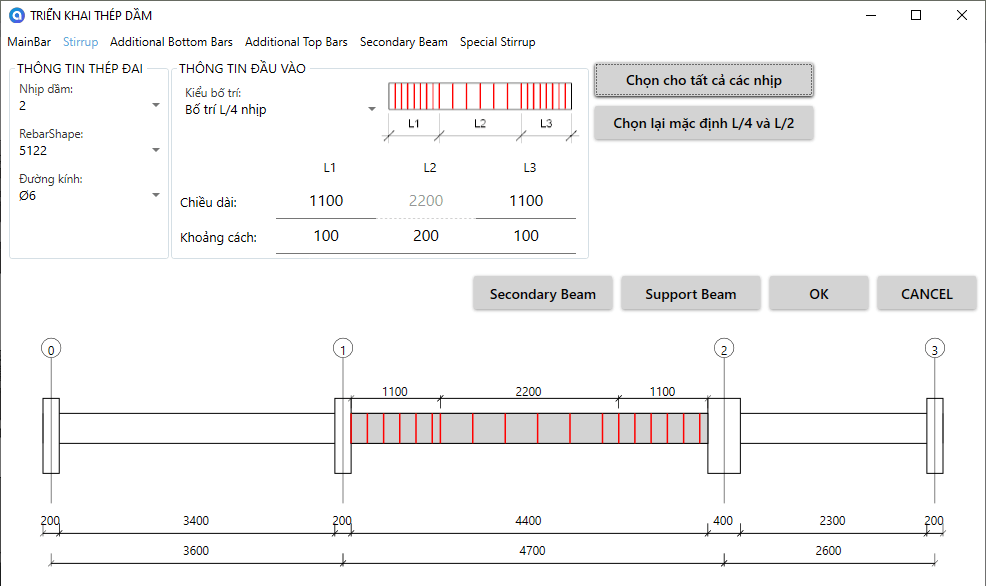Maximize the window
The height and width of the screenshot is (586, 986).
coord(916,15)
